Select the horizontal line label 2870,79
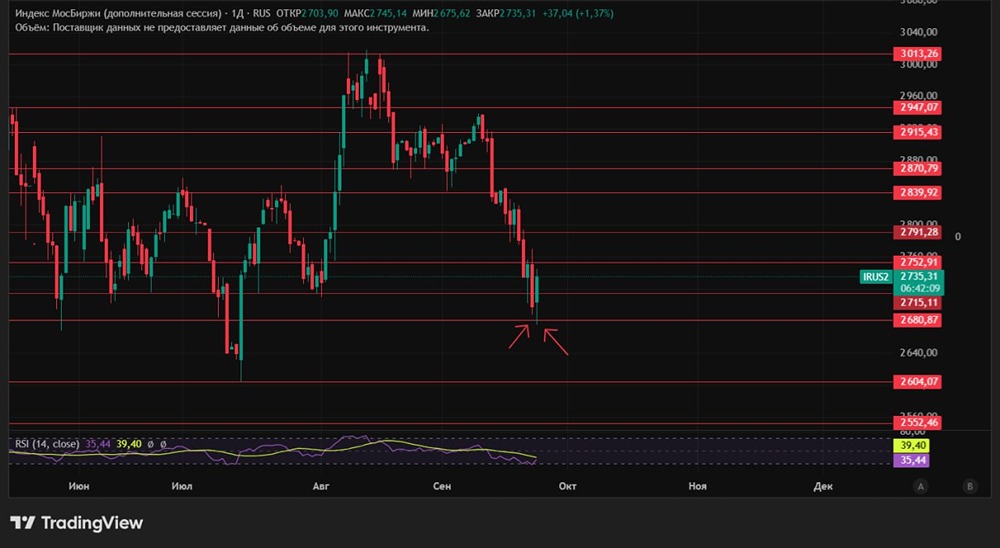Screen dimensions: 1000x548 (917, 168)
